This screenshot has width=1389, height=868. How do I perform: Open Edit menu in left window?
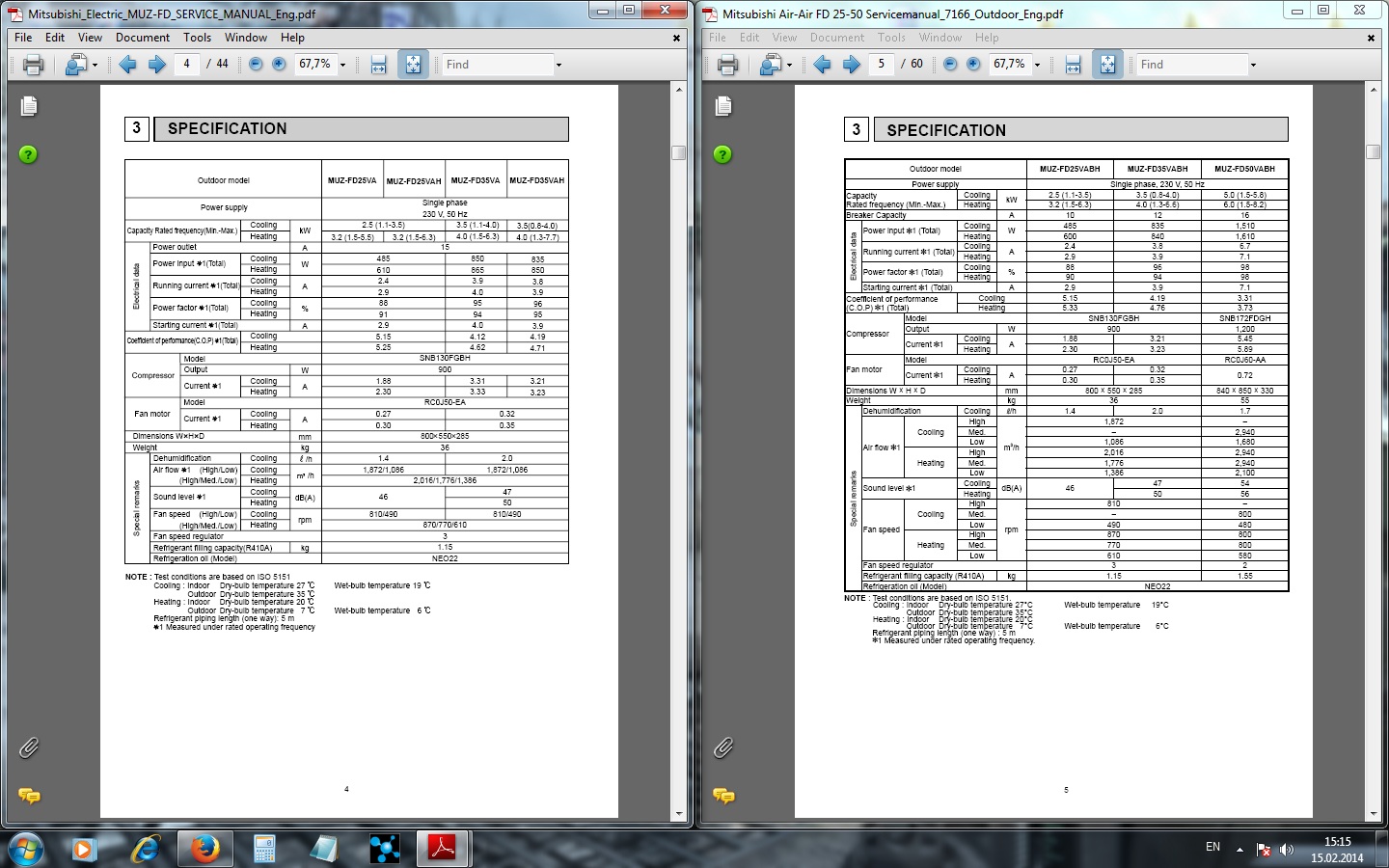pyautogui.click(x=55, y=38)
